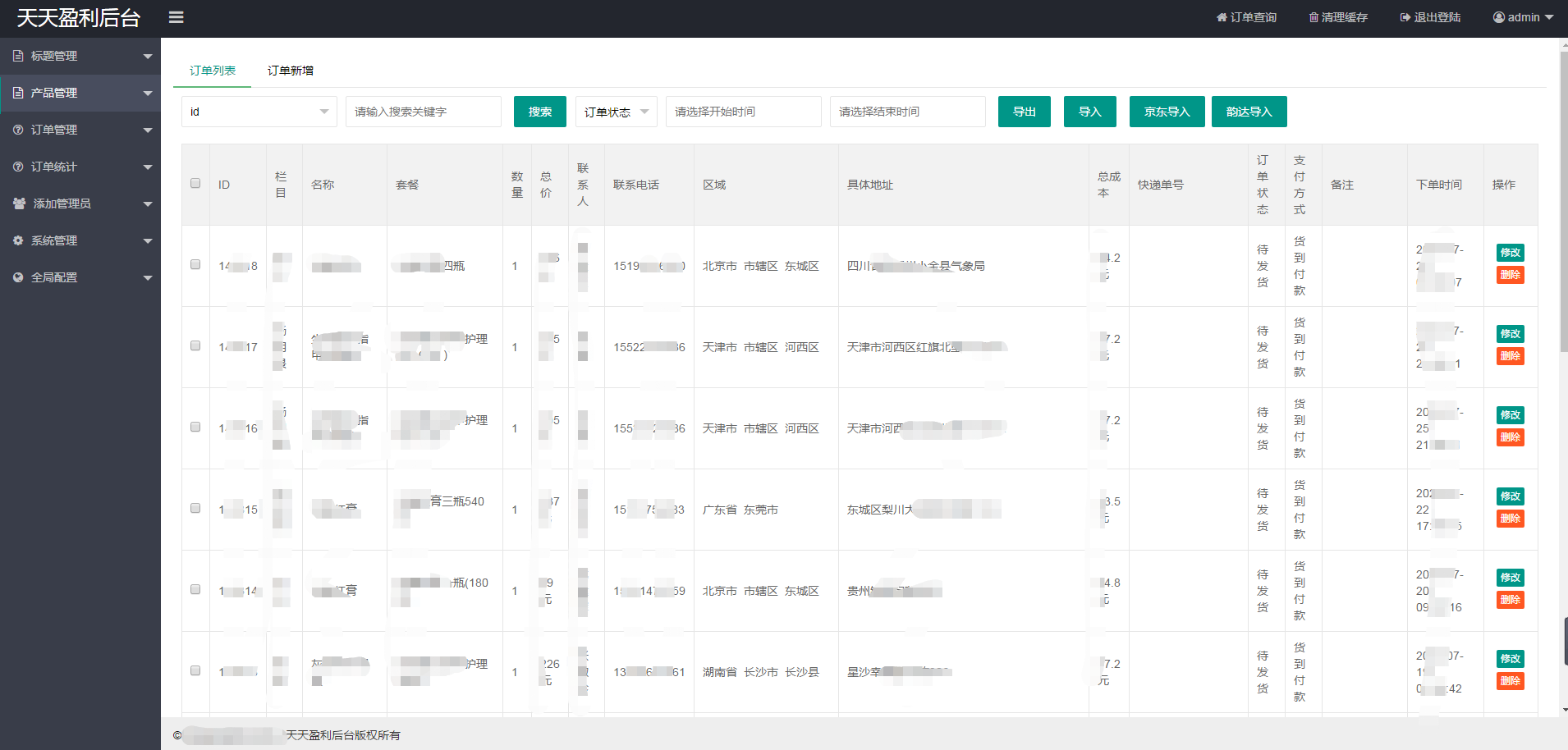Click the 请选择开始时间 date input field

click(x=743, y=112)
